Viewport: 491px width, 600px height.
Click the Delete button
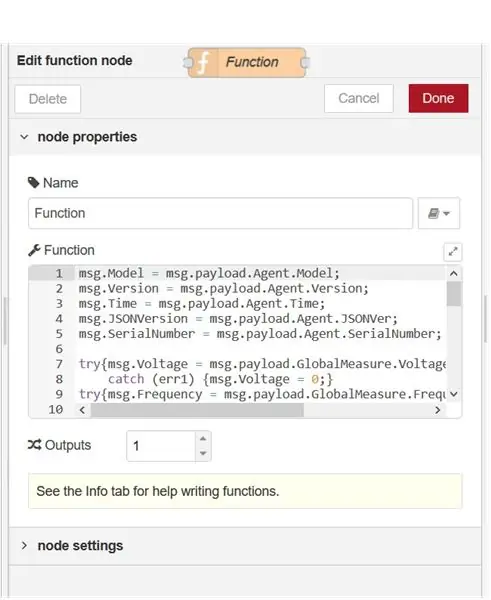point(48,99)
